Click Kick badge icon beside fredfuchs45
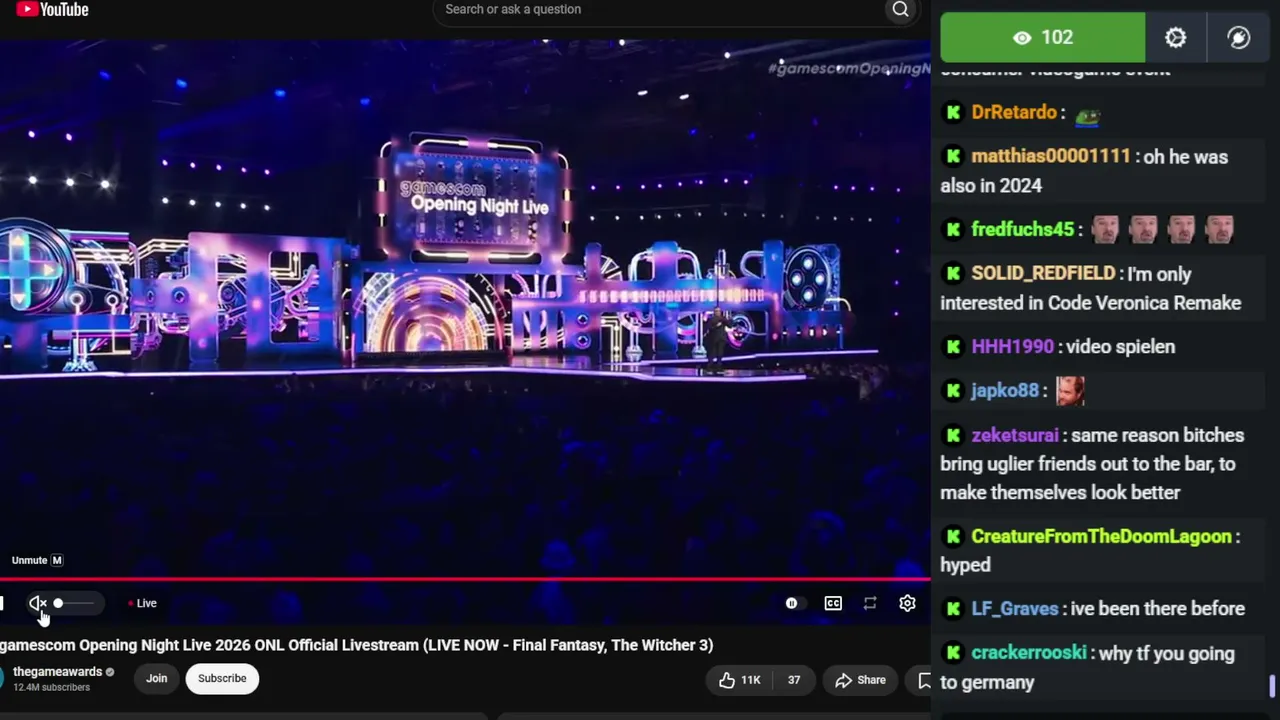This screenshot has width=1280, height=720. (x=953, y=229)
